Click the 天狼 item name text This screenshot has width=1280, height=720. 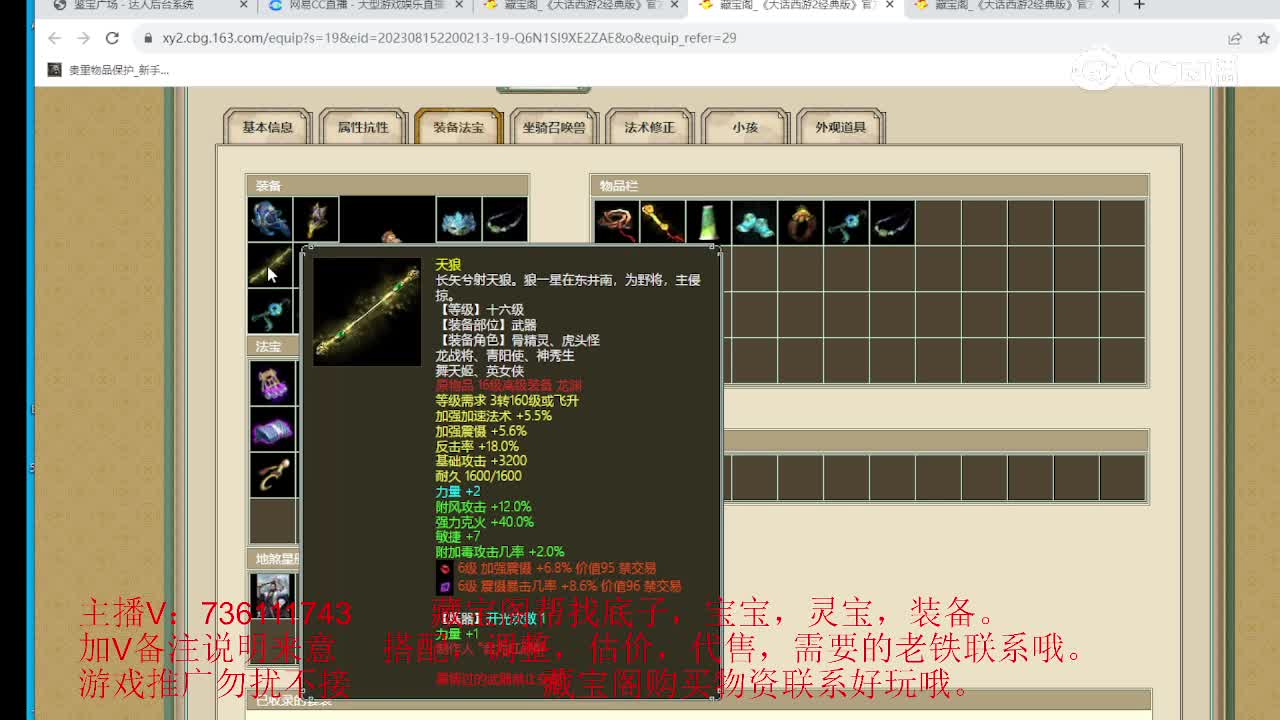click(x=448, y=265)
